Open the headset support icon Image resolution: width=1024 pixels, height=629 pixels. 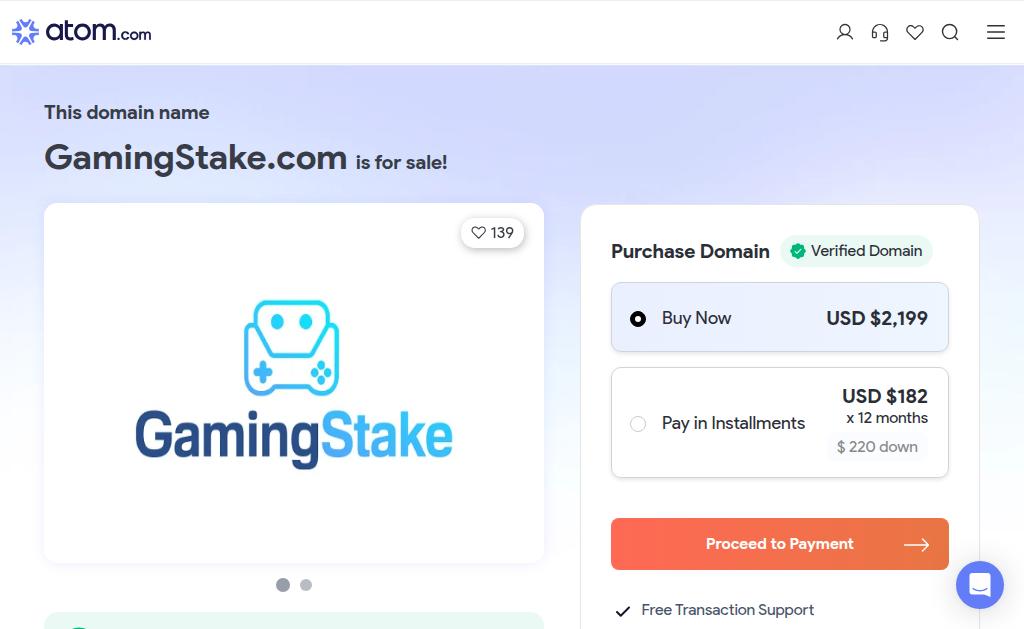point(880,32)
